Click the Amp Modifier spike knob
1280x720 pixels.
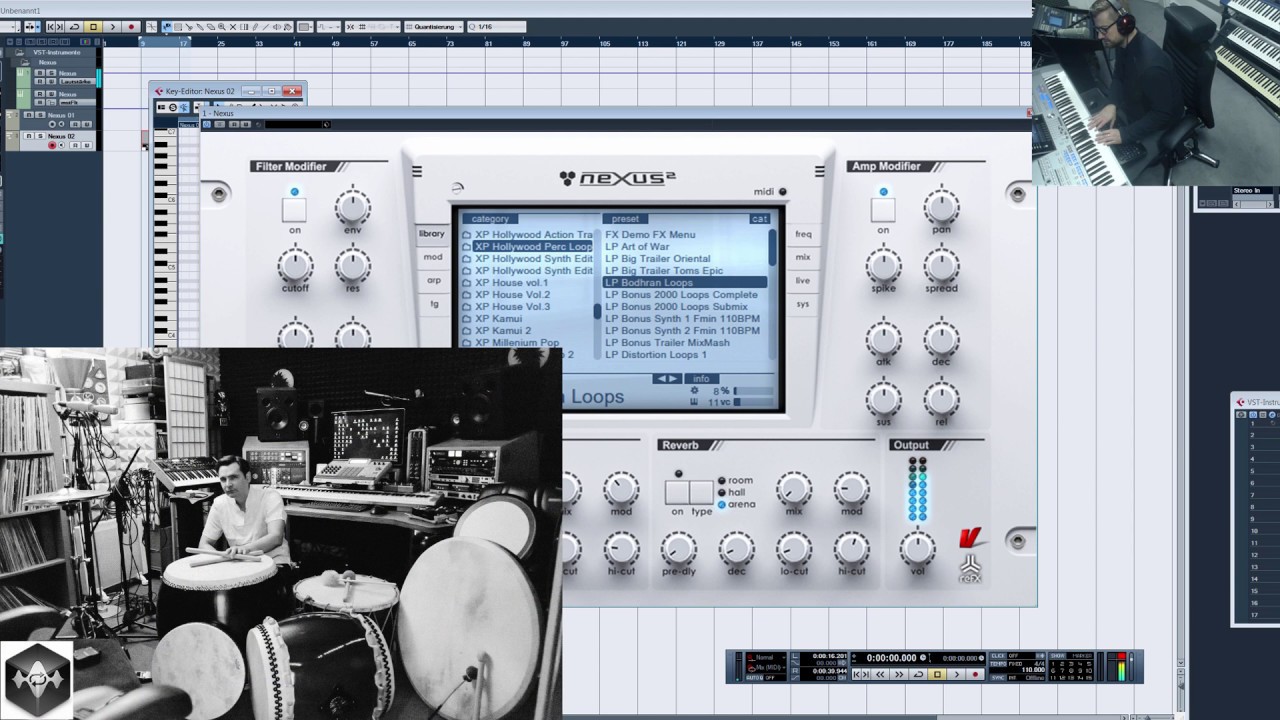(883, 266)
